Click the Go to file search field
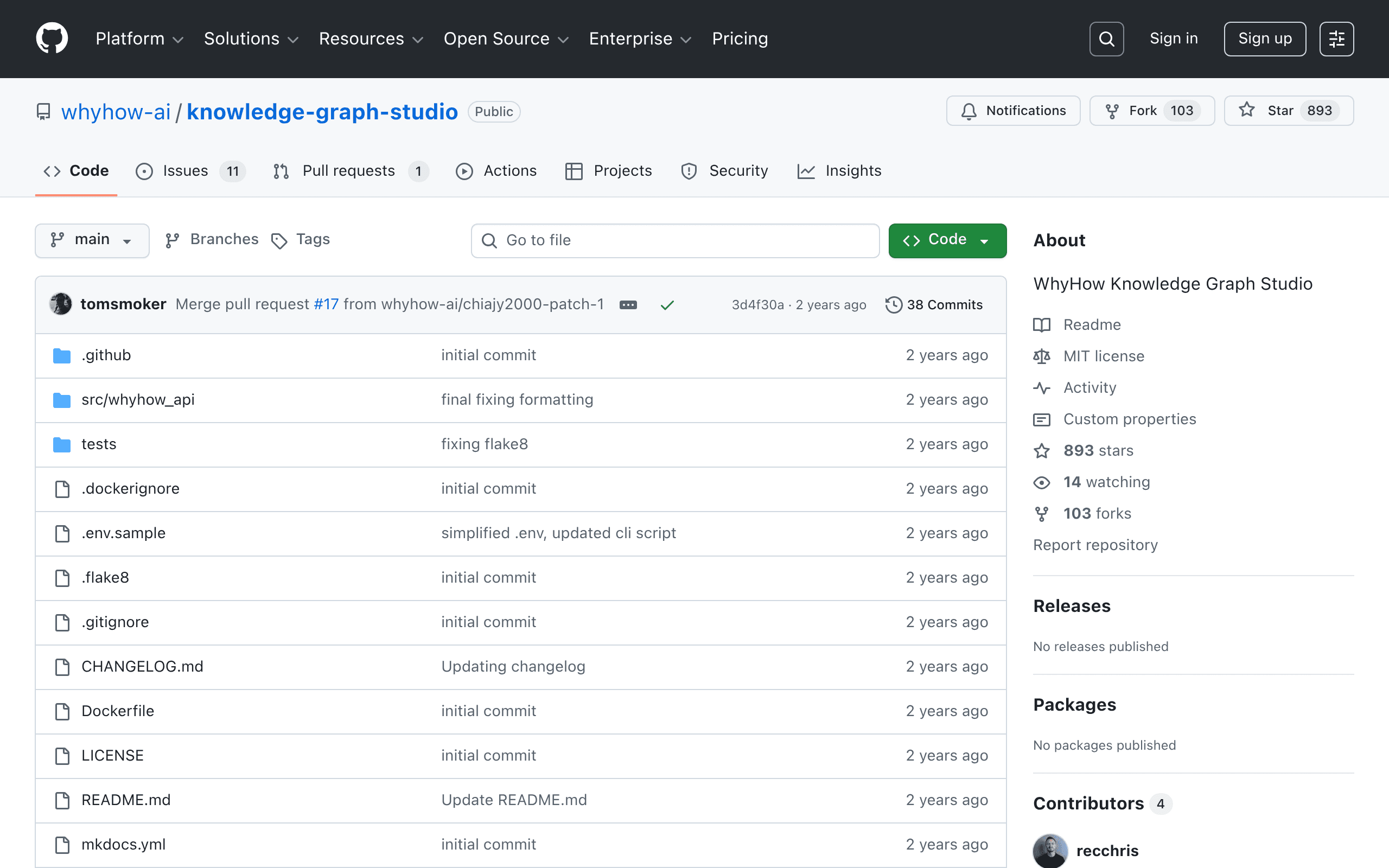 pos(675,240)
